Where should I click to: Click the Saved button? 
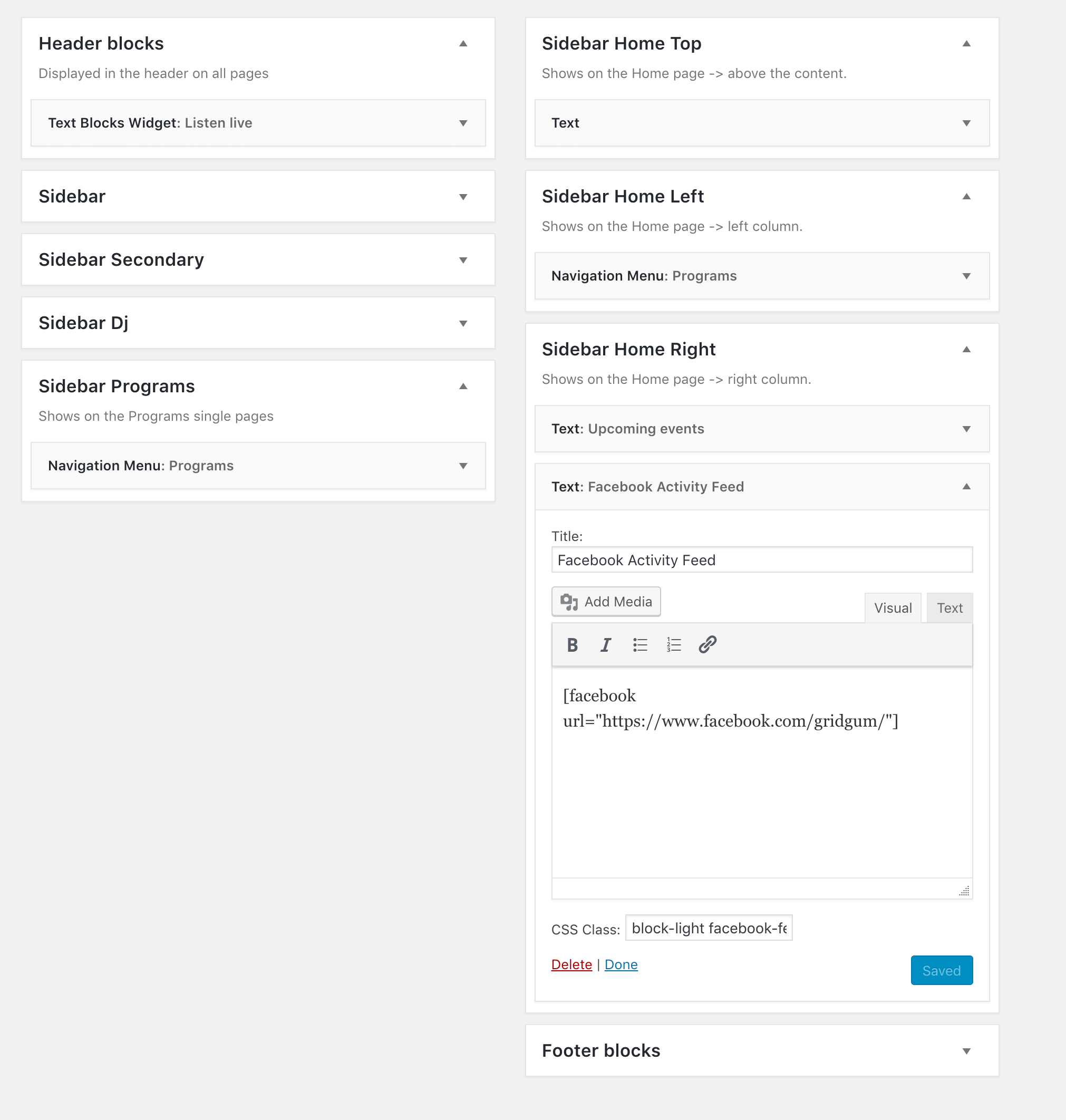click(941, 970)
